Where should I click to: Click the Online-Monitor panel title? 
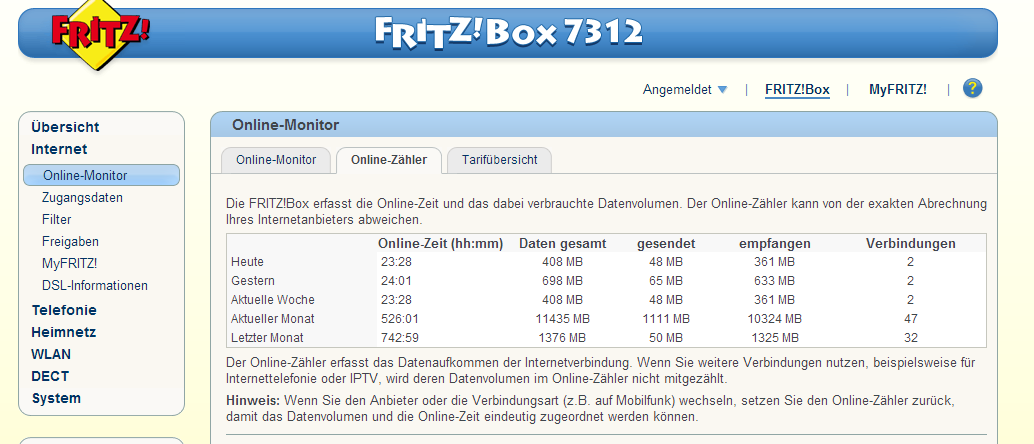[x=286, y=125]
